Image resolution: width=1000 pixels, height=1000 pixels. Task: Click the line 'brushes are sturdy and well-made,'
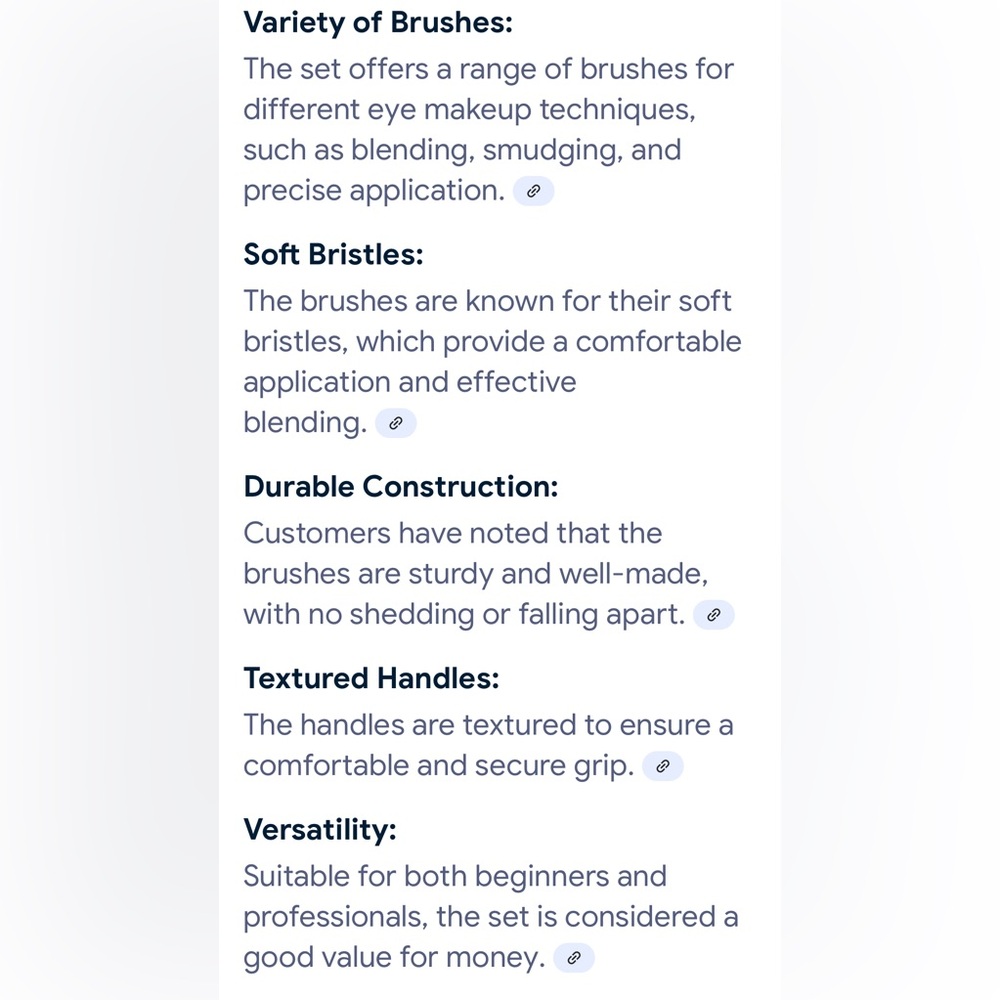(x=476, y=574)
